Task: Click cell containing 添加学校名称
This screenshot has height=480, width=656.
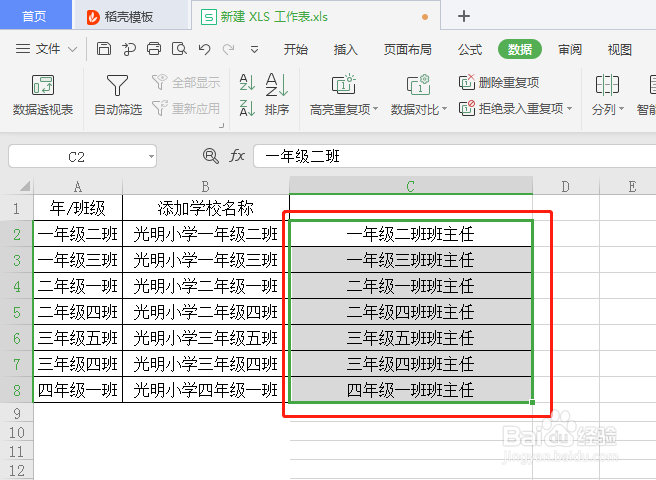Action: [x=205, y=208]
